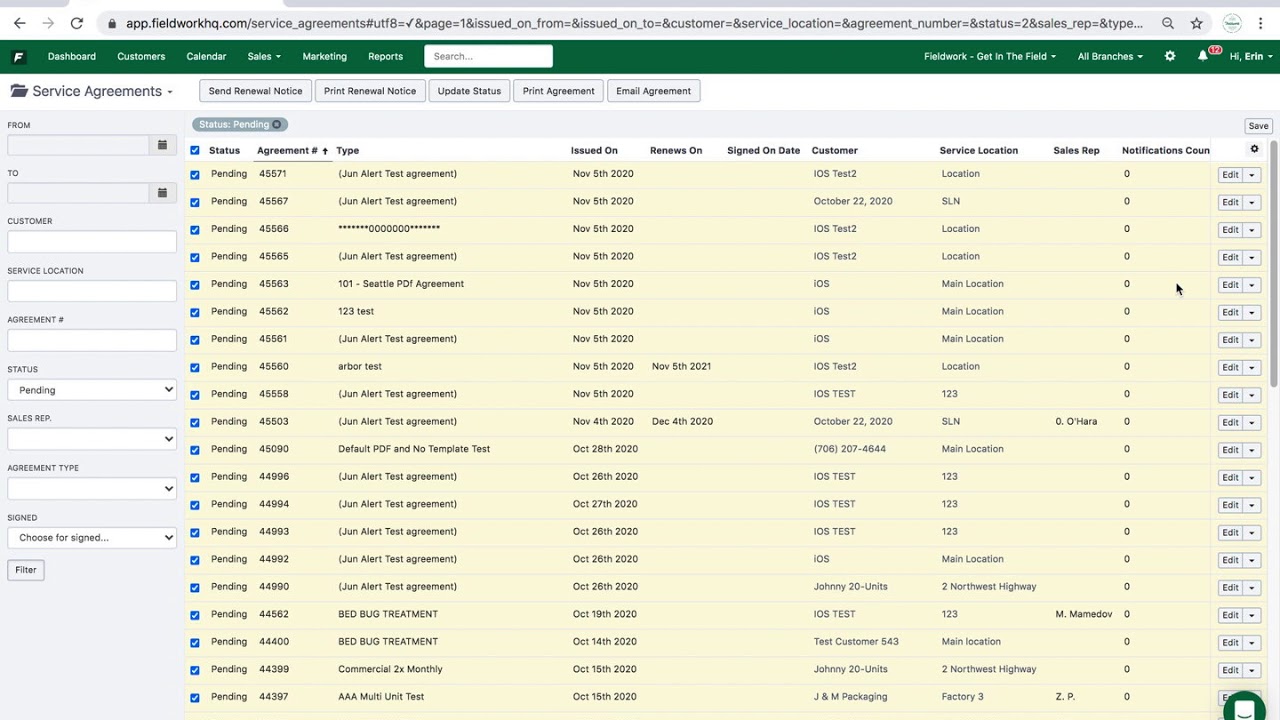Open Edit dropdown arrow for agreement 45566
Viewport: 1280px width, 720px height.
pos(1251,230)
